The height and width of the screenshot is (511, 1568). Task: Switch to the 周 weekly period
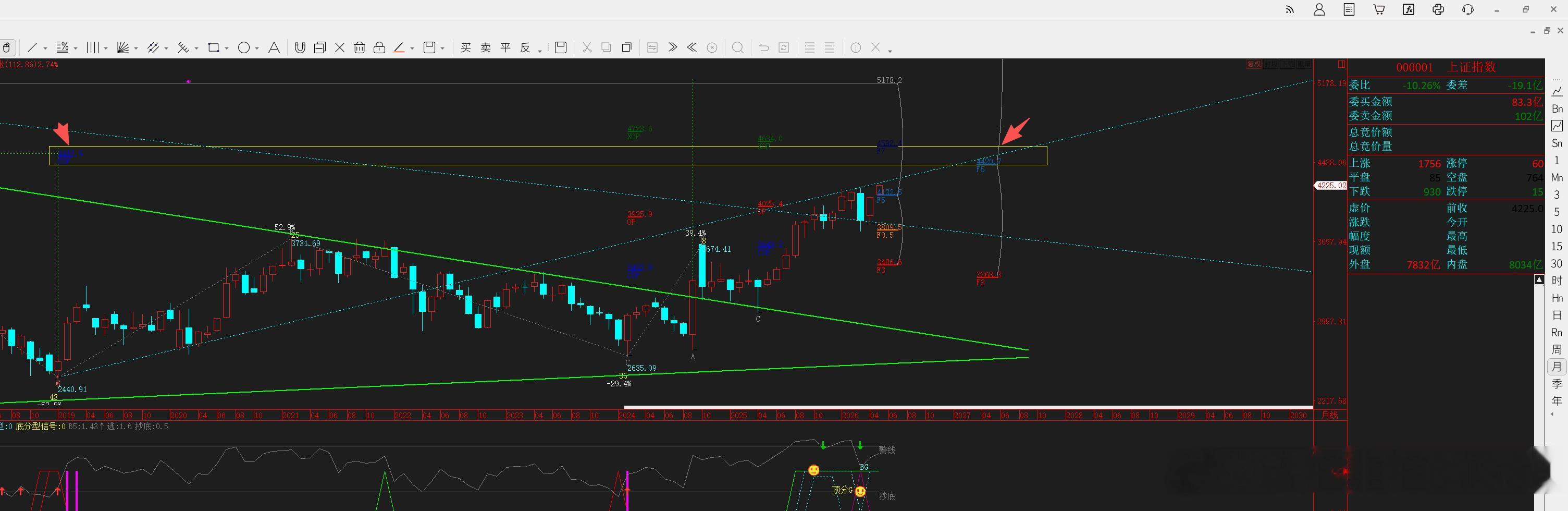pos(1557,349)
